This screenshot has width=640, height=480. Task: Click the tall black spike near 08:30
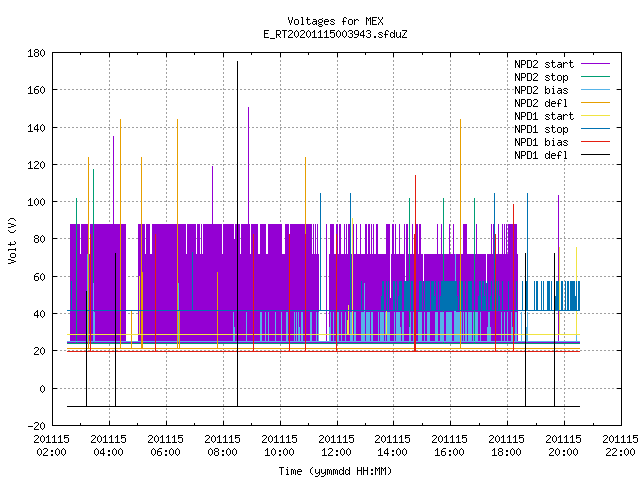(237, 234)
